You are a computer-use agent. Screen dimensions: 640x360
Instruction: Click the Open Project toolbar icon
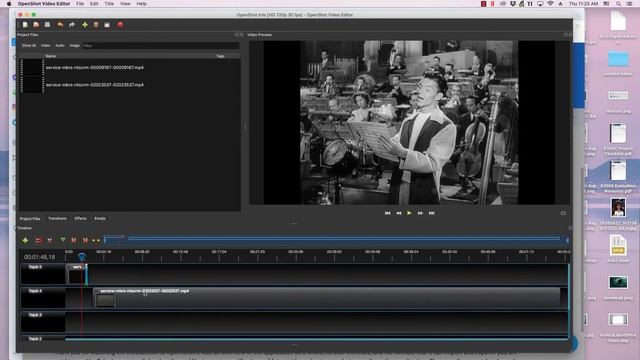click(36, 25)
